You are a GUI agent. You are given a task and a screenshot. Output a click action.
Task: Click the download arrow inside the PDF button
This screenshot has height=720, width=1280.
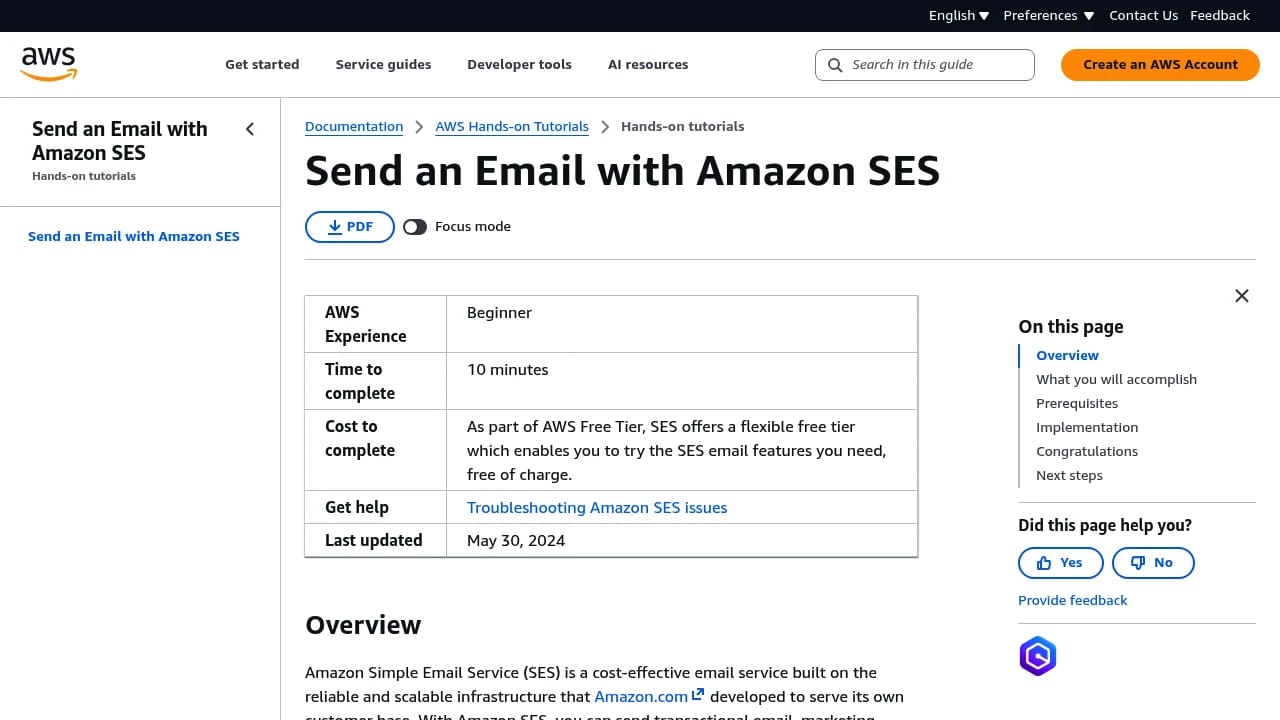point(335,227)
